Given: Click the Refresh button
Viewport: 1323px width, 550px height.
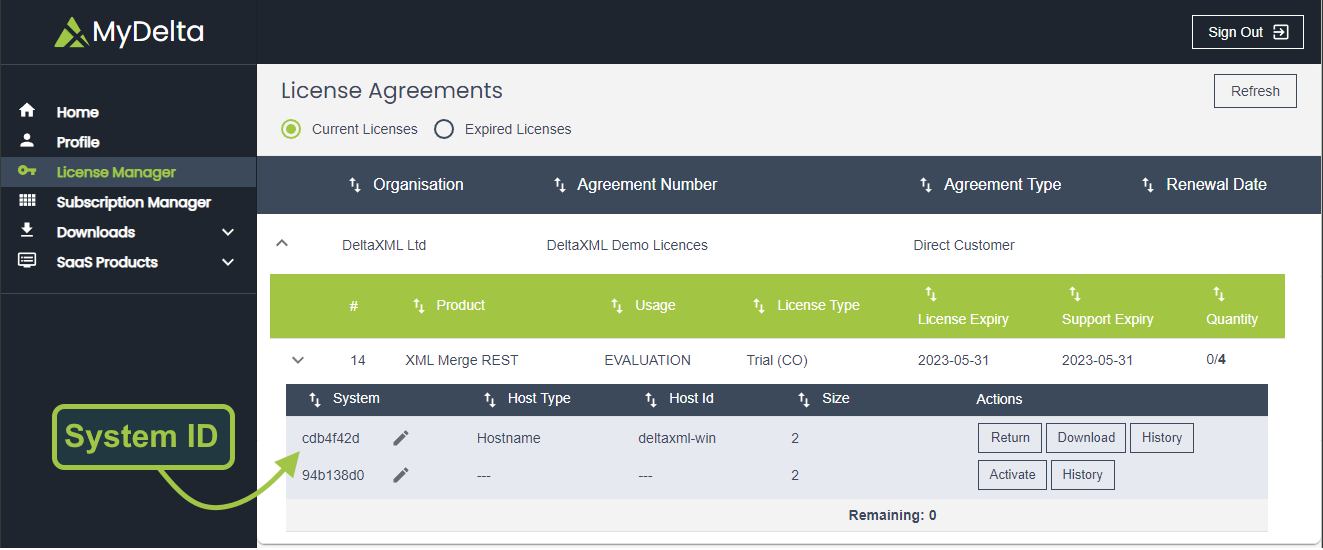Looking at the screenshot, I should click(x=1255, y=91).
